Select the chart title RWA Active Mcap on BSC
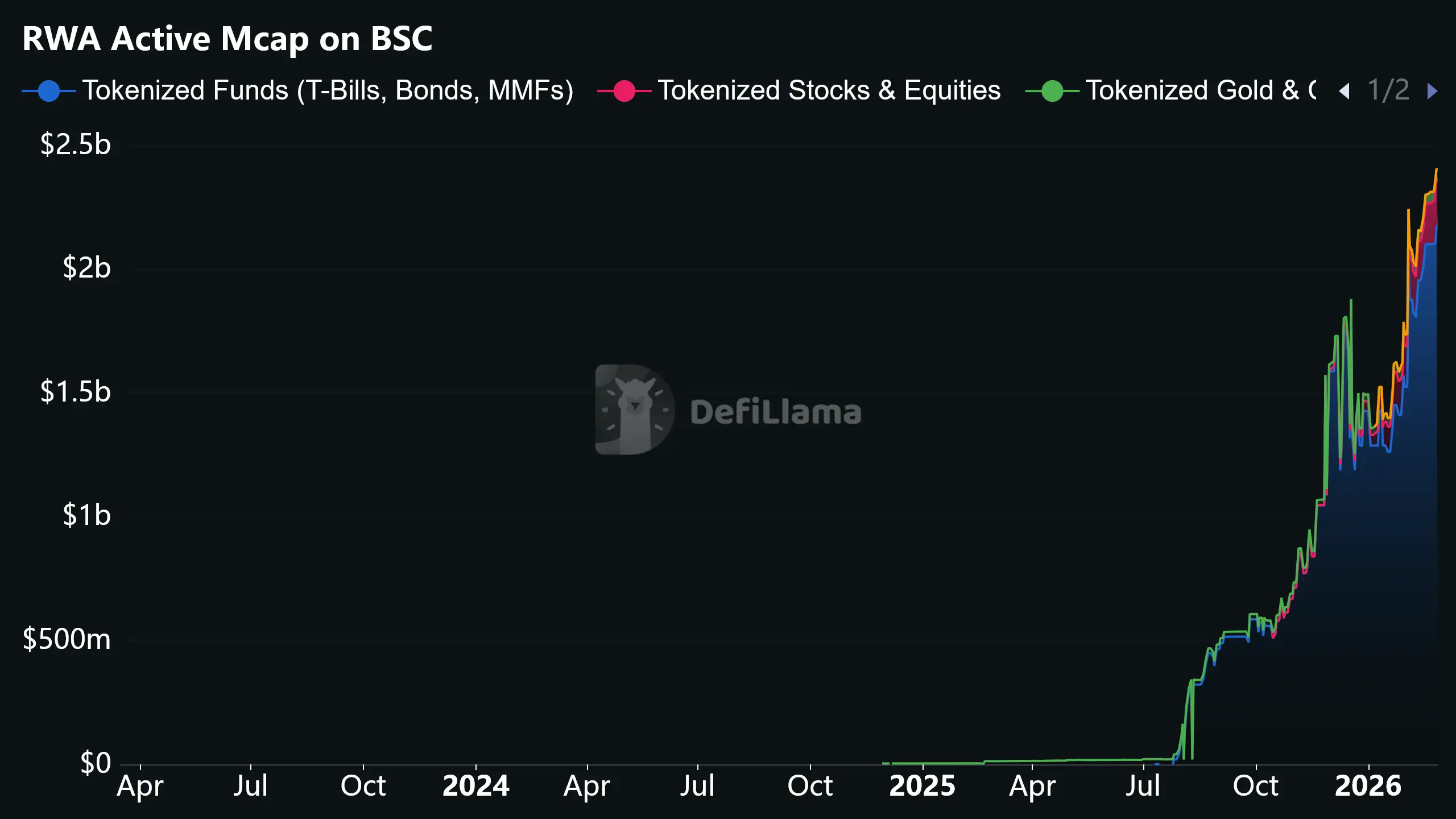Viewport: 1456px width, 819px height. (227, 39)
